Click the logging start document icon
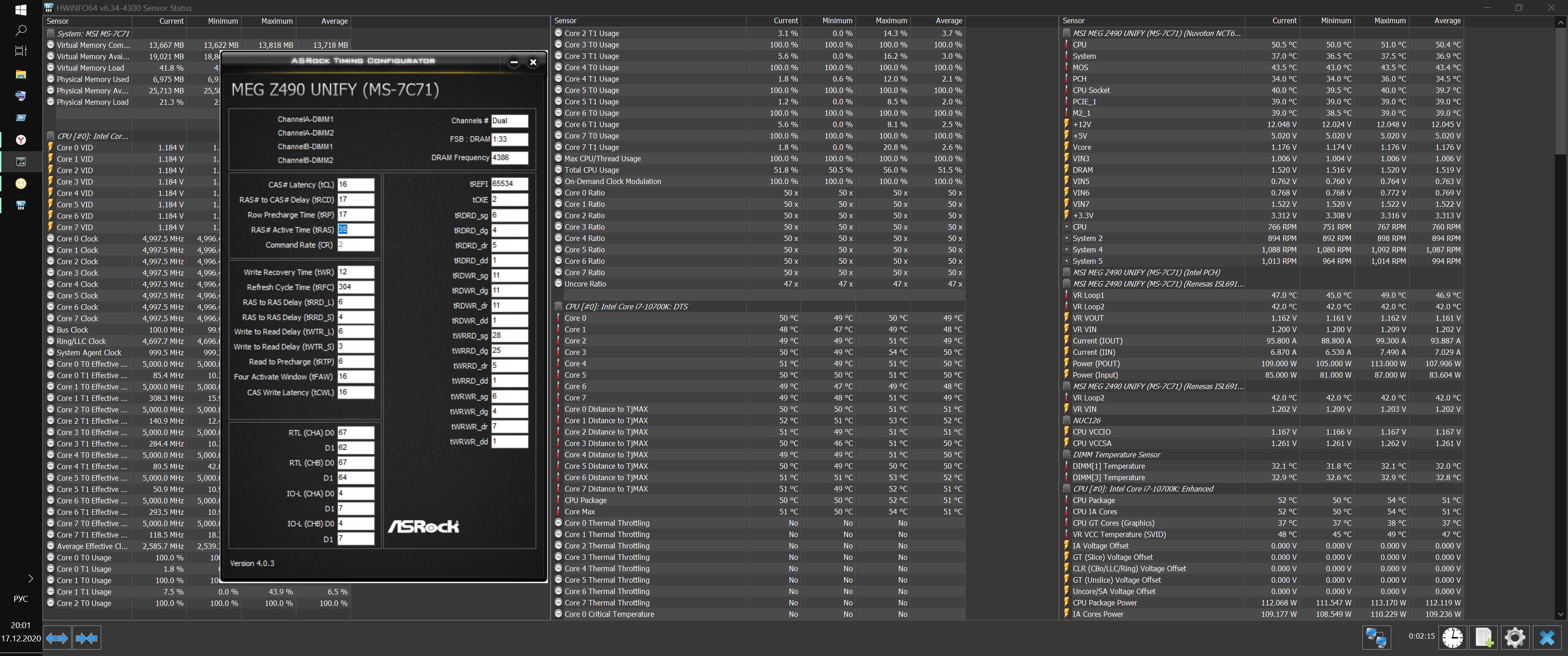 tap(1483, 637)
